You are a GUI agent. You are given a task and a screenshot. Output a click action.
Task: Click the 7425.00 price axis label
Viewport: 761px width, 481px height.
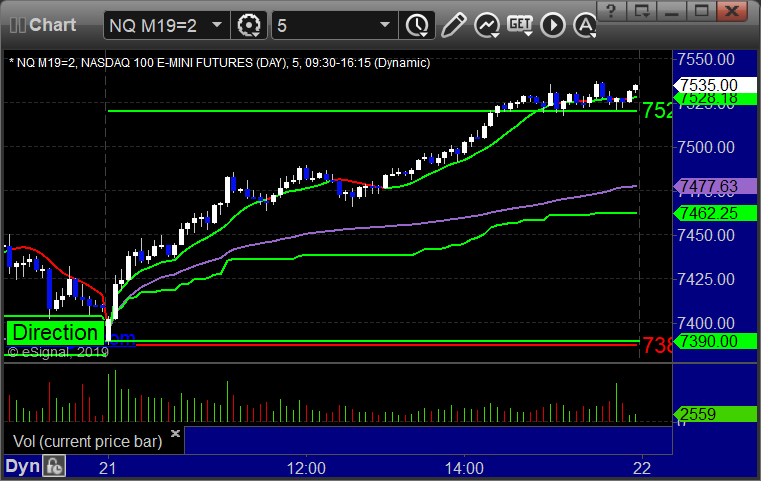pyautogui.click(x=706, y=279)
